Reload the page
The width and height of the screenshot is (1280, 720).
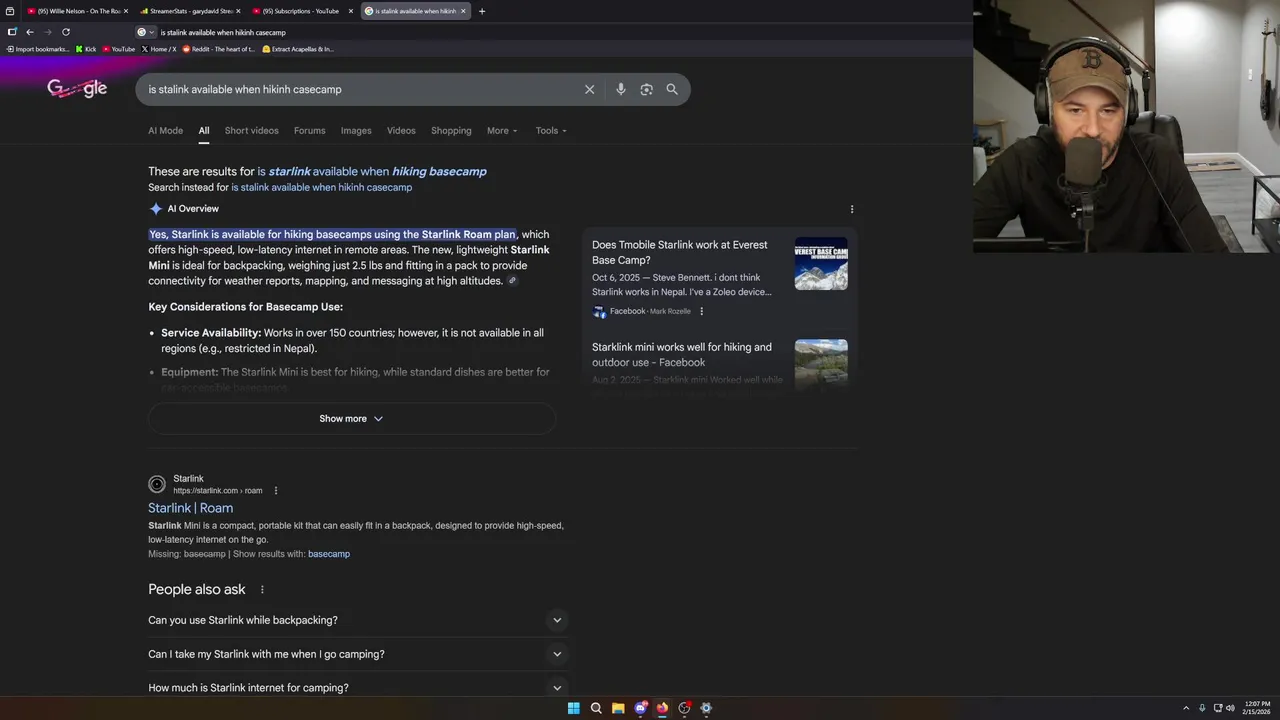click(x=66, y=32)
